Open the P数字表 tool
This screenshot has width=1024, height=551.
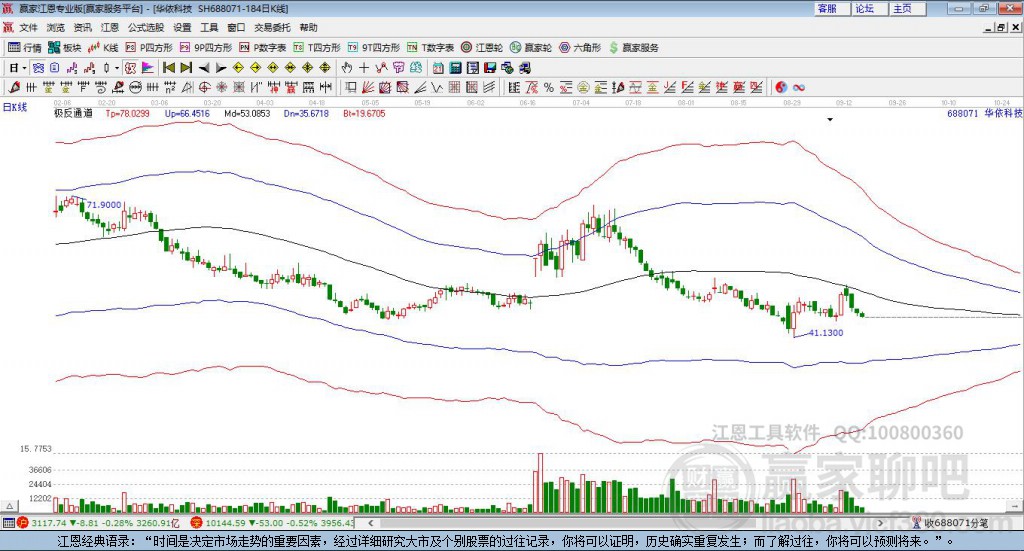pos(263,48)
